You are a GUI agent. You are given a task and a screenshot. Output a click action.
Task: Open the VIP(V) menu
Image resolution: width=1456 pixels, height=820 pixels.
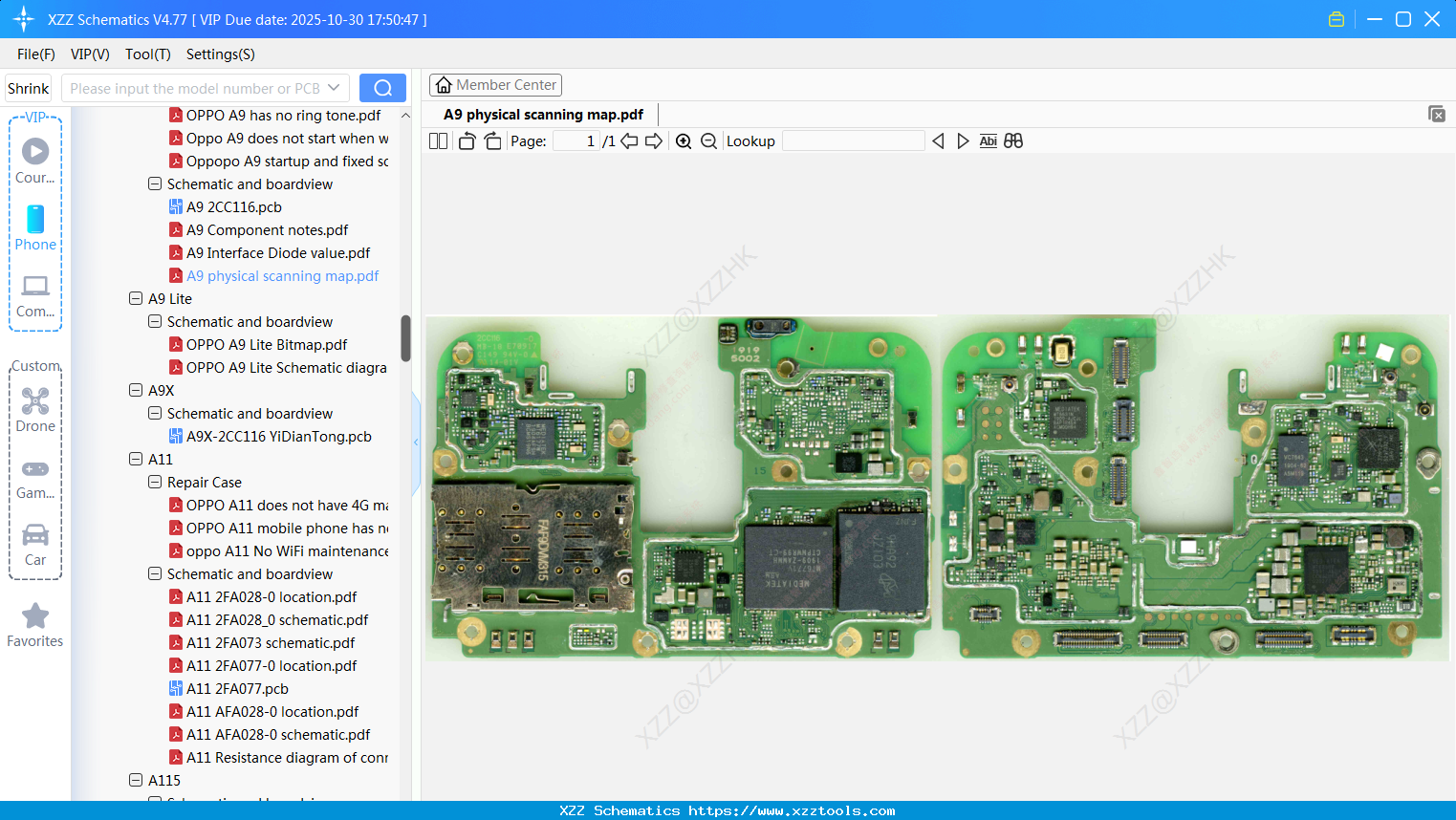(x=90, y=54)
